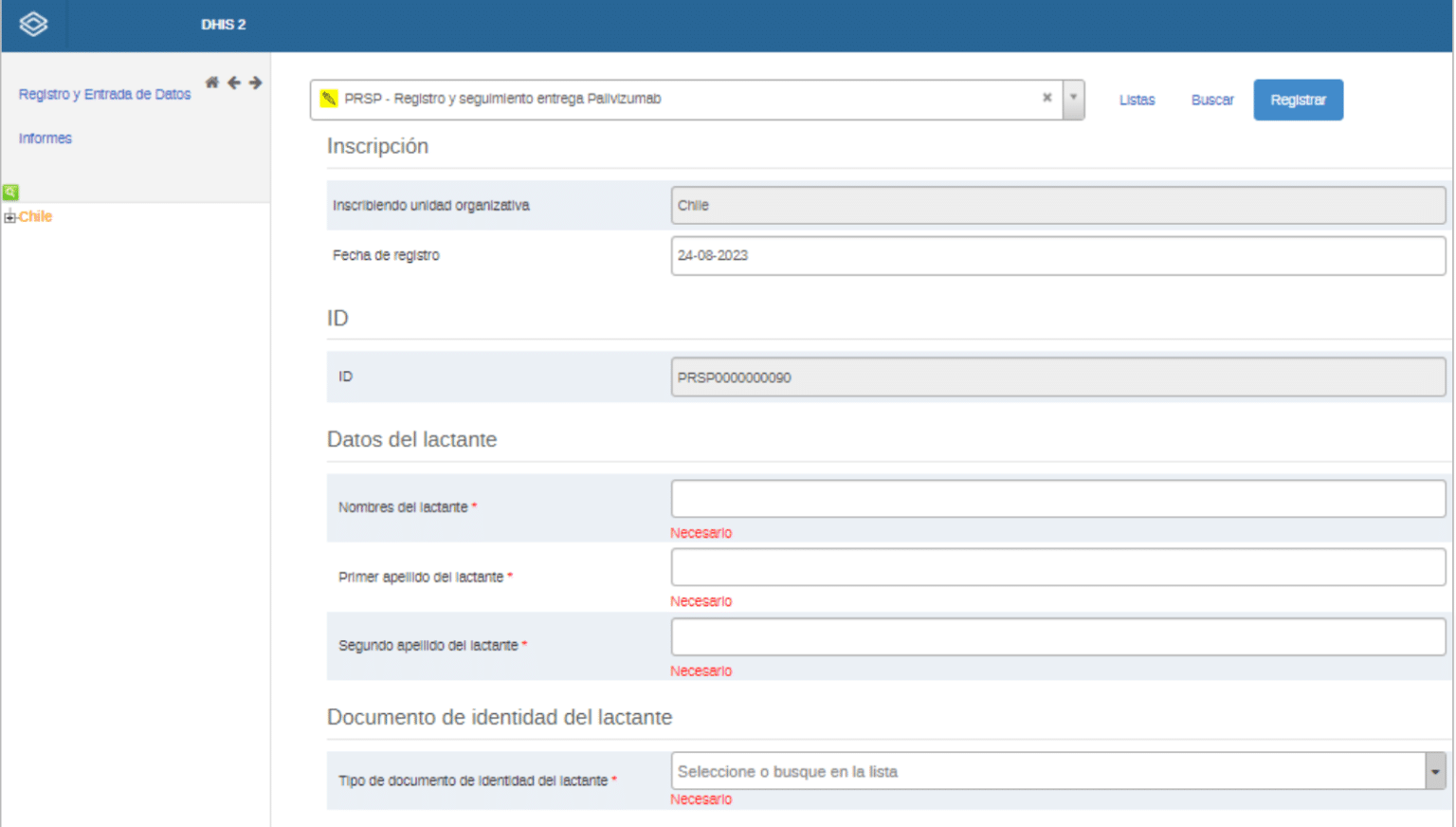The height and width of the screenshot is (827, 1456).
Task: Expand the Chile tree node
Action: point(9,217)
